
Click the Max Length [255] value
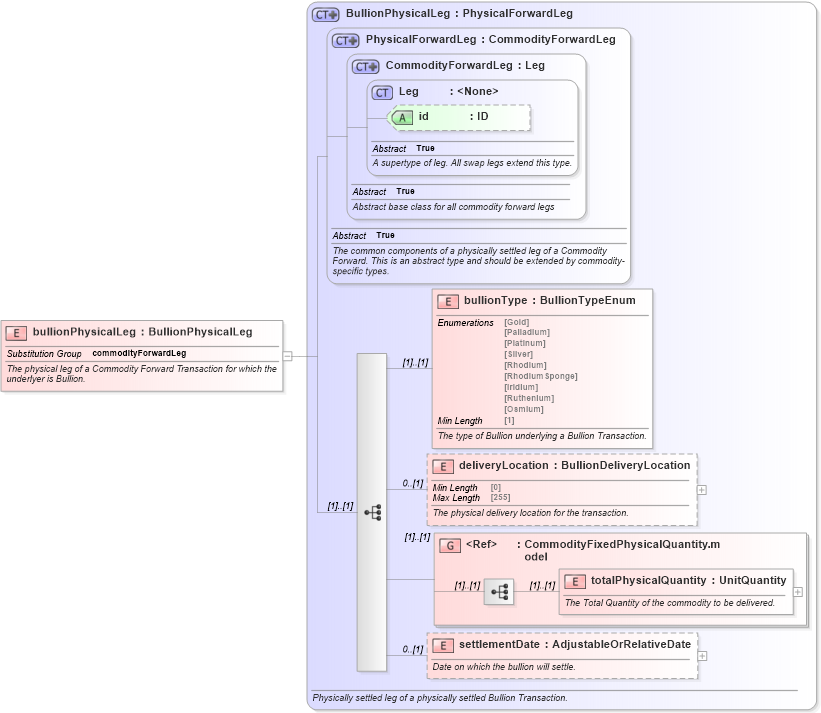point(500,497)
